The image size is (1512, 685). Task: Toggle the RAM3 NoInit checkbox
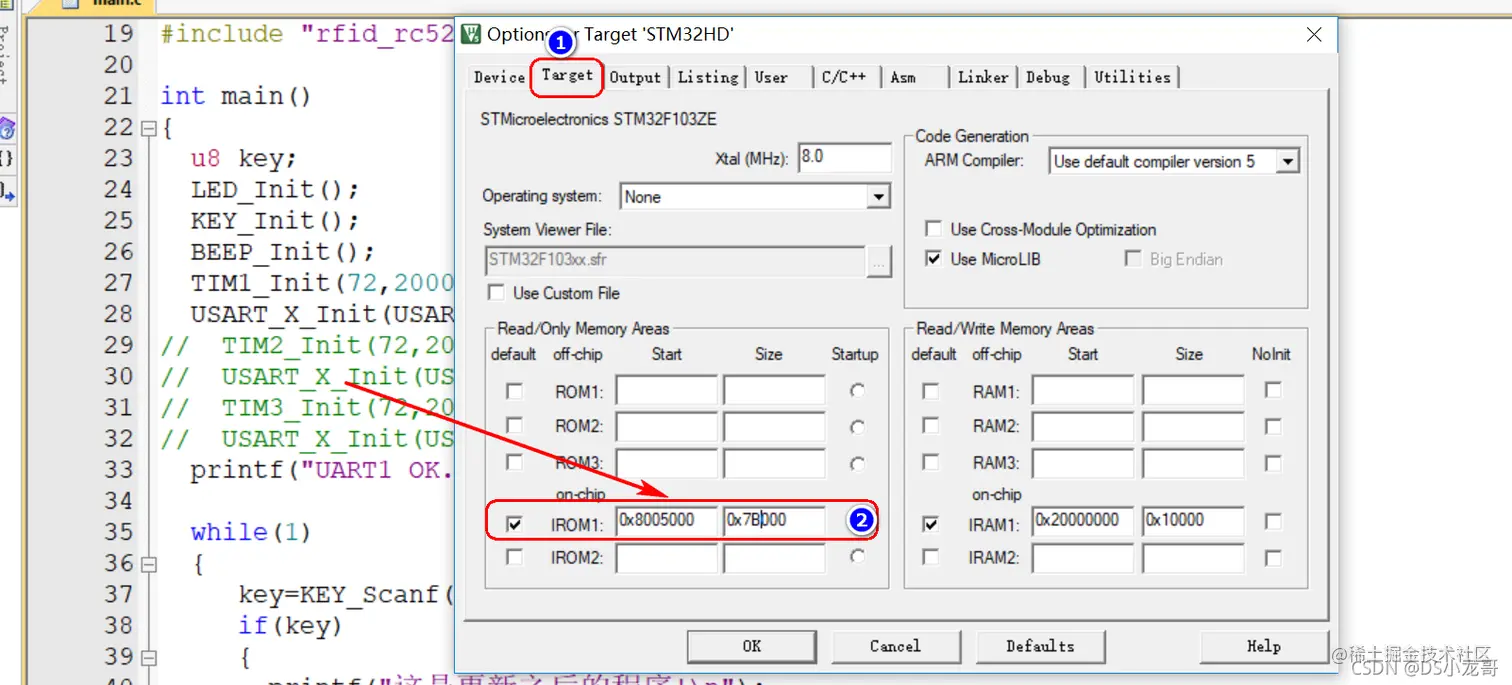(1273, 463)
